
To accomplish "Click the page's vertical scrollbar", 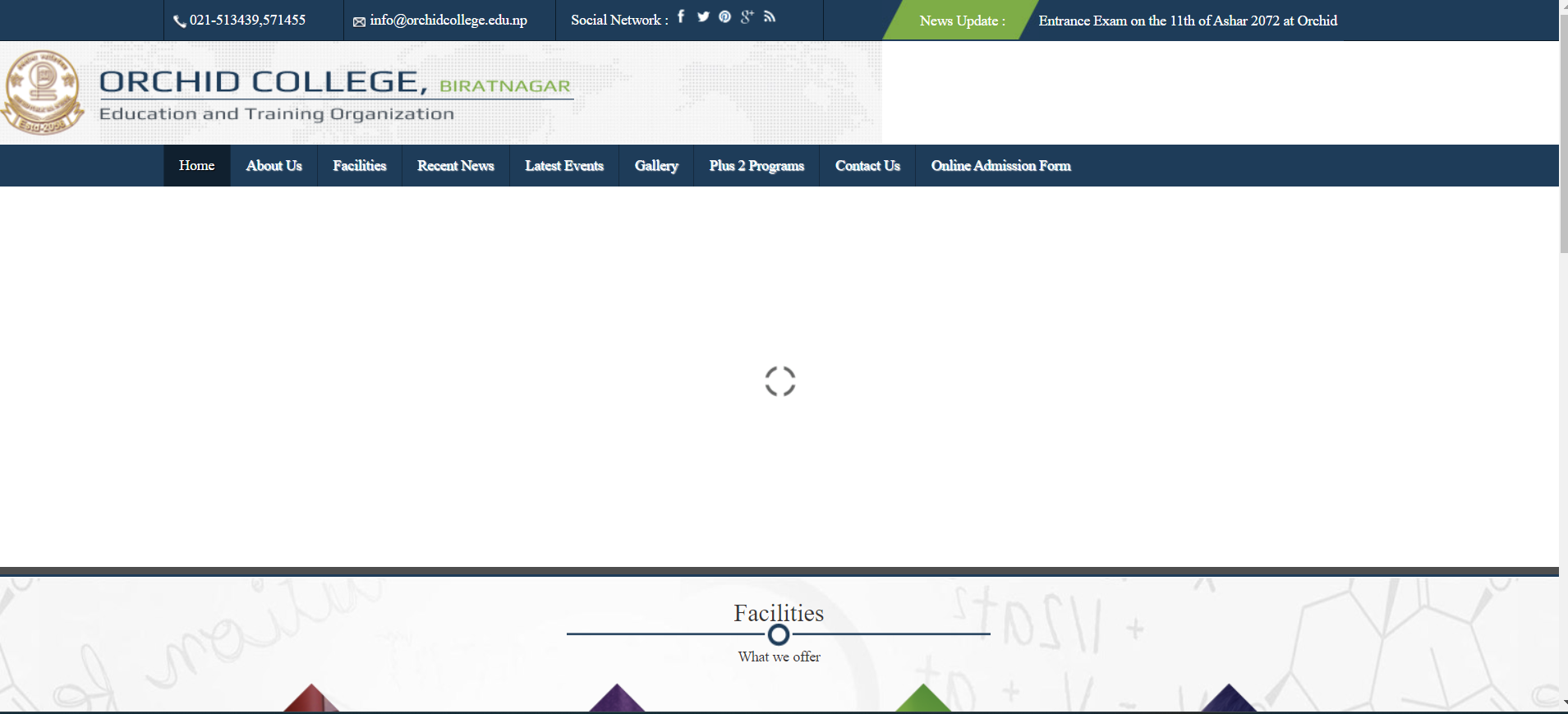I will pos(1563,164).
